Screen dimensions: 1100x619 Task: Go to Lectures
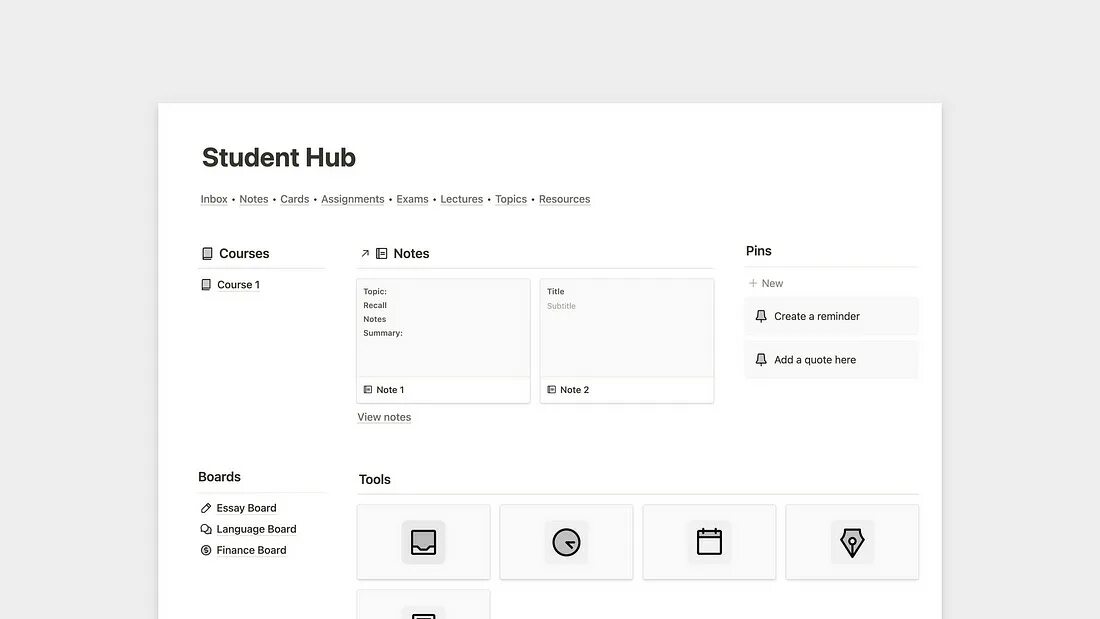pos(462,199)
